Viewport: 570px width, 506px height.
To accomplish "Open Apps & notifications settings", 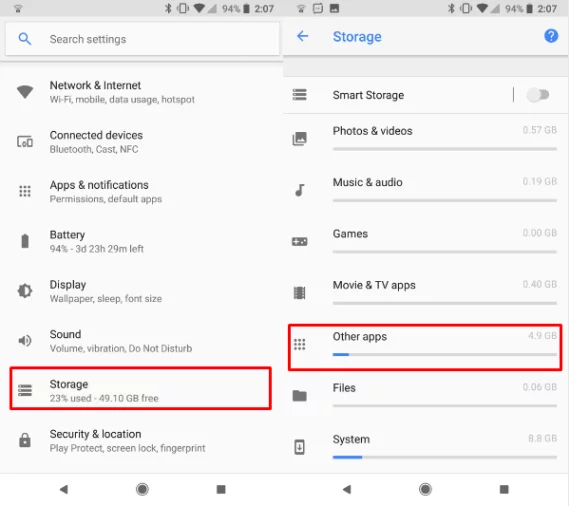I will tap(142, 192).
